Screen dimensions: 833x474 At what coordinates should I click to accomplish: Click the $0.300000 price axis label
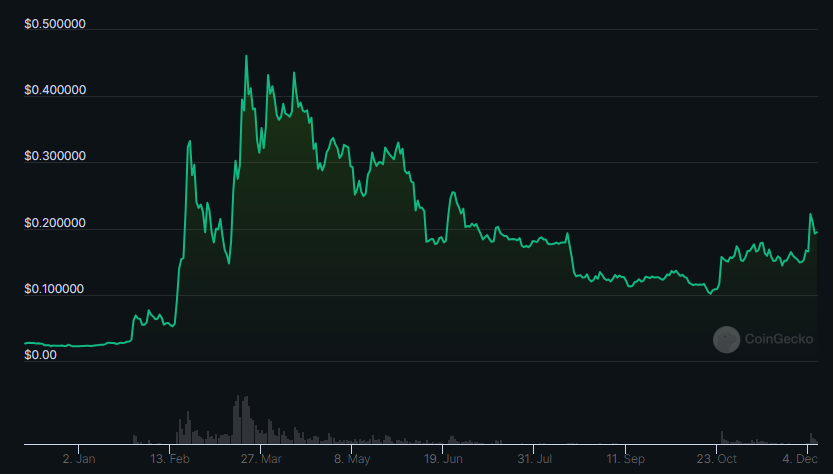55,156
